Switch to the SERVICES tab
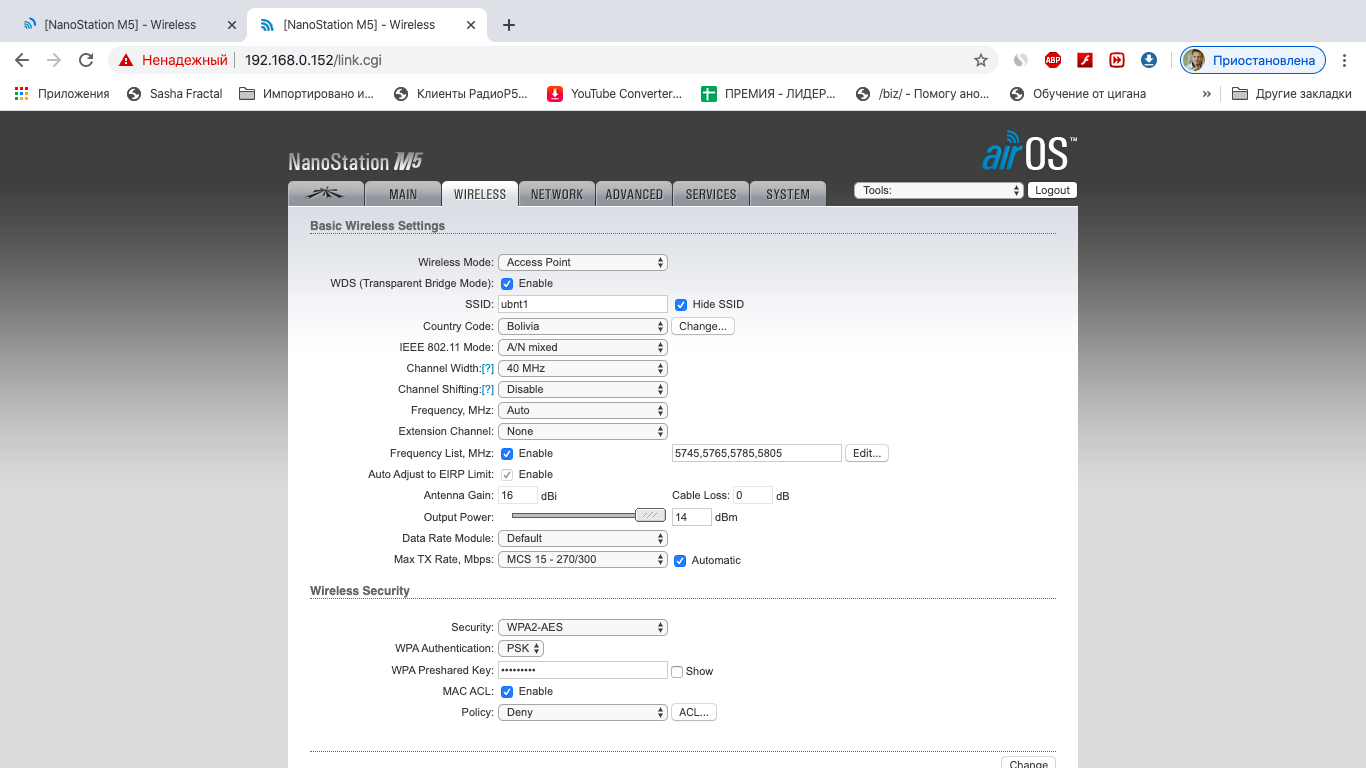The image size is (1366, 768). pyautogui.click(x=711, y=194)
